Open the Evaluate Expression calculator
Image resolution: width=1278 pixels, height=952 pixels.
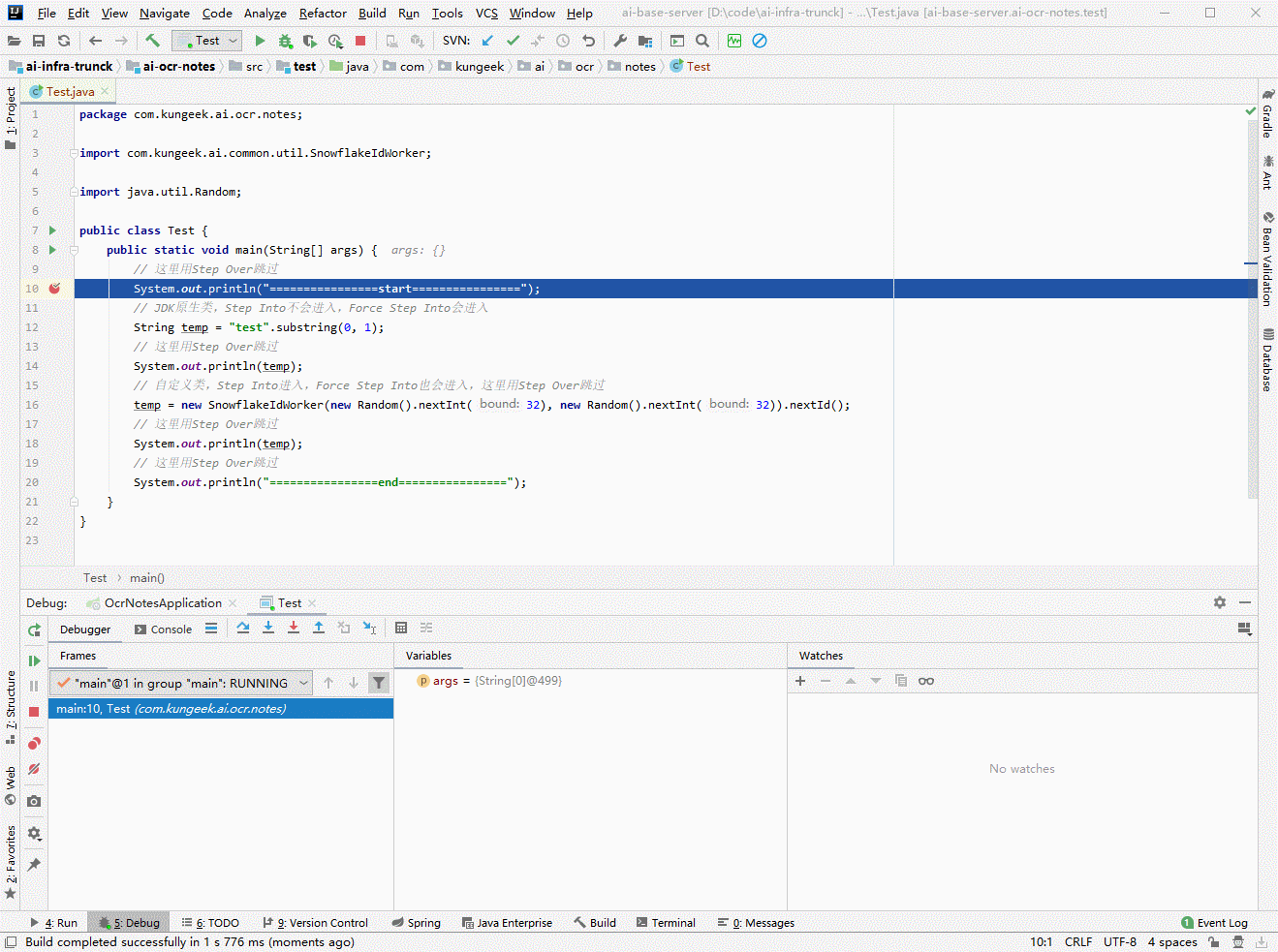(401, 629)
